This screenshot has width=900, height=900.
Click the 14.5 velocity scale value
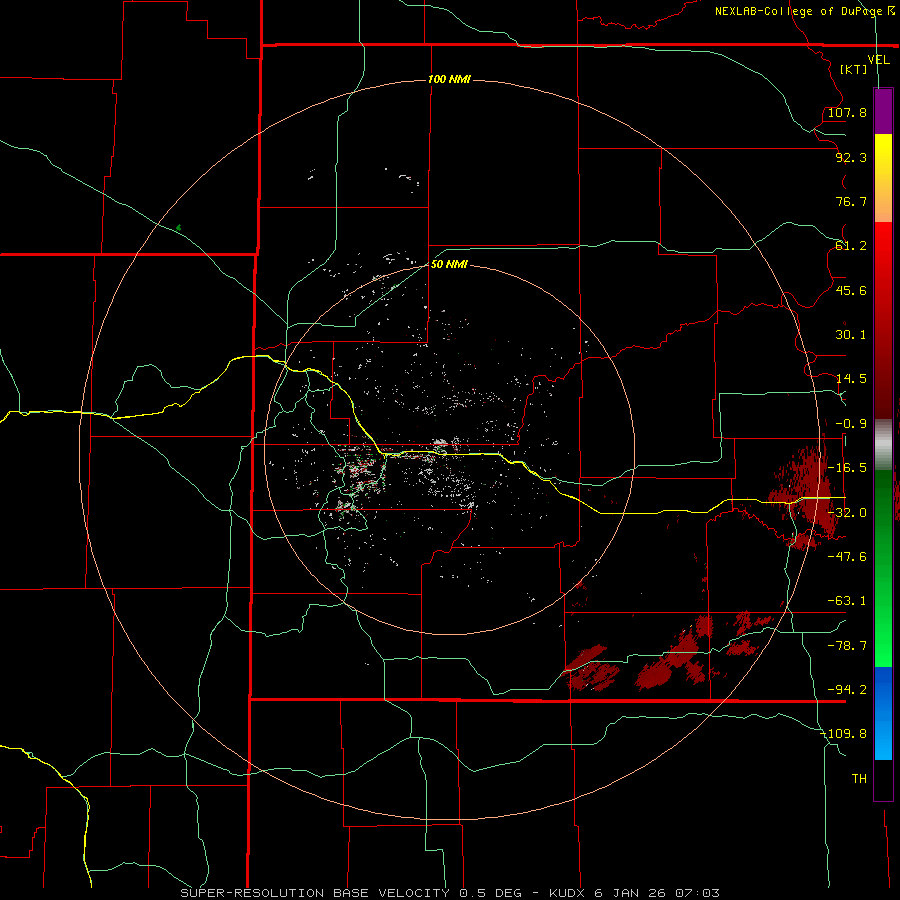[851, 379]
